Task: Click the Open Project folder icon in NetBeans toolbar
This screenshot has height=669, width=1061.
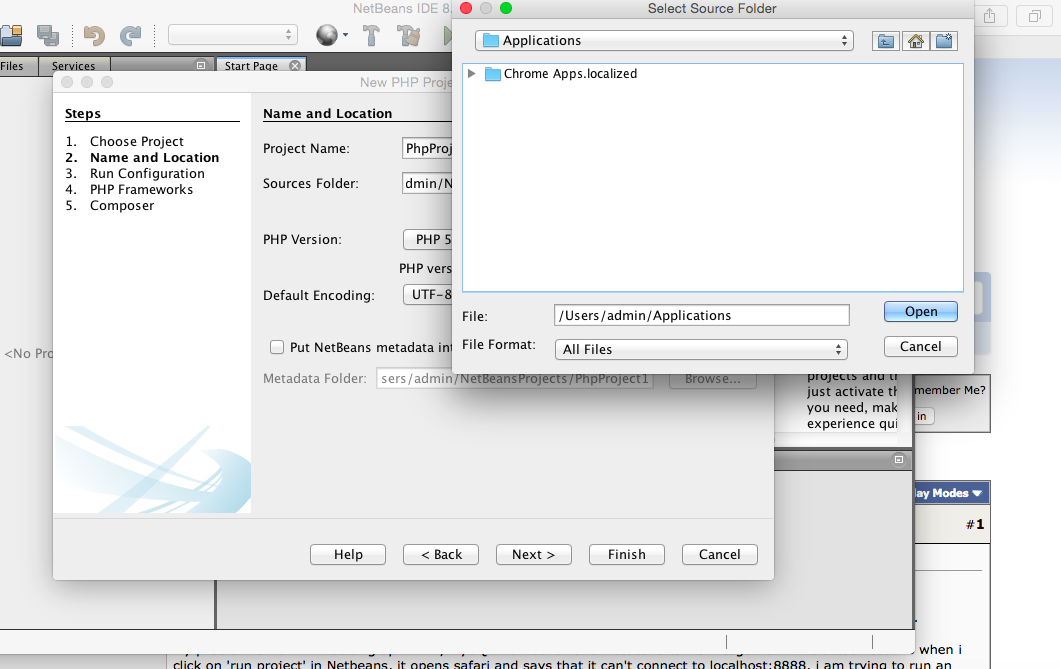Action: point(11,35)
